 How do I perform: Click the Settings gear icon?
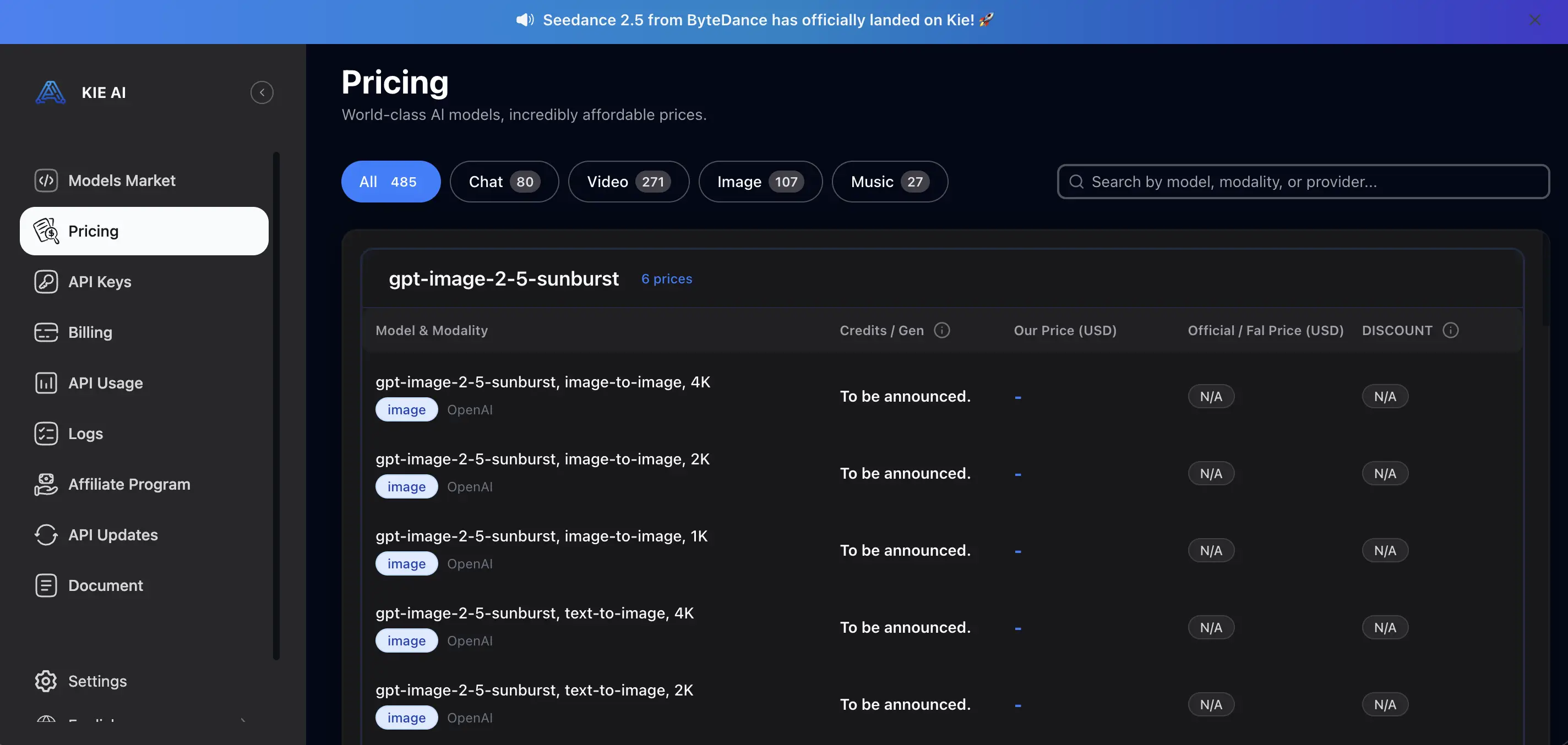coord(46,681)
